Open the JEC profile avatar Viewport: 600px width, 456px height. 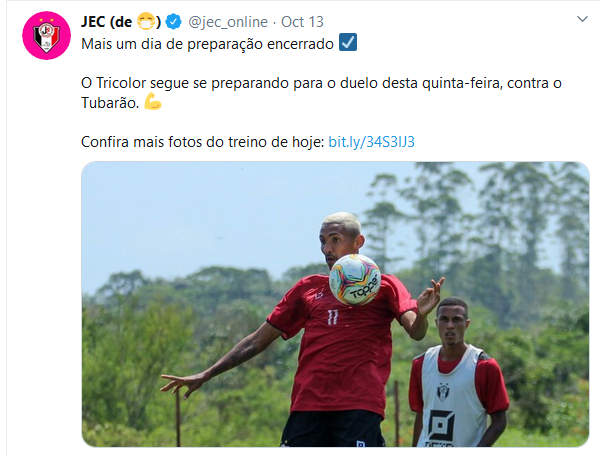tap(46, 35)
